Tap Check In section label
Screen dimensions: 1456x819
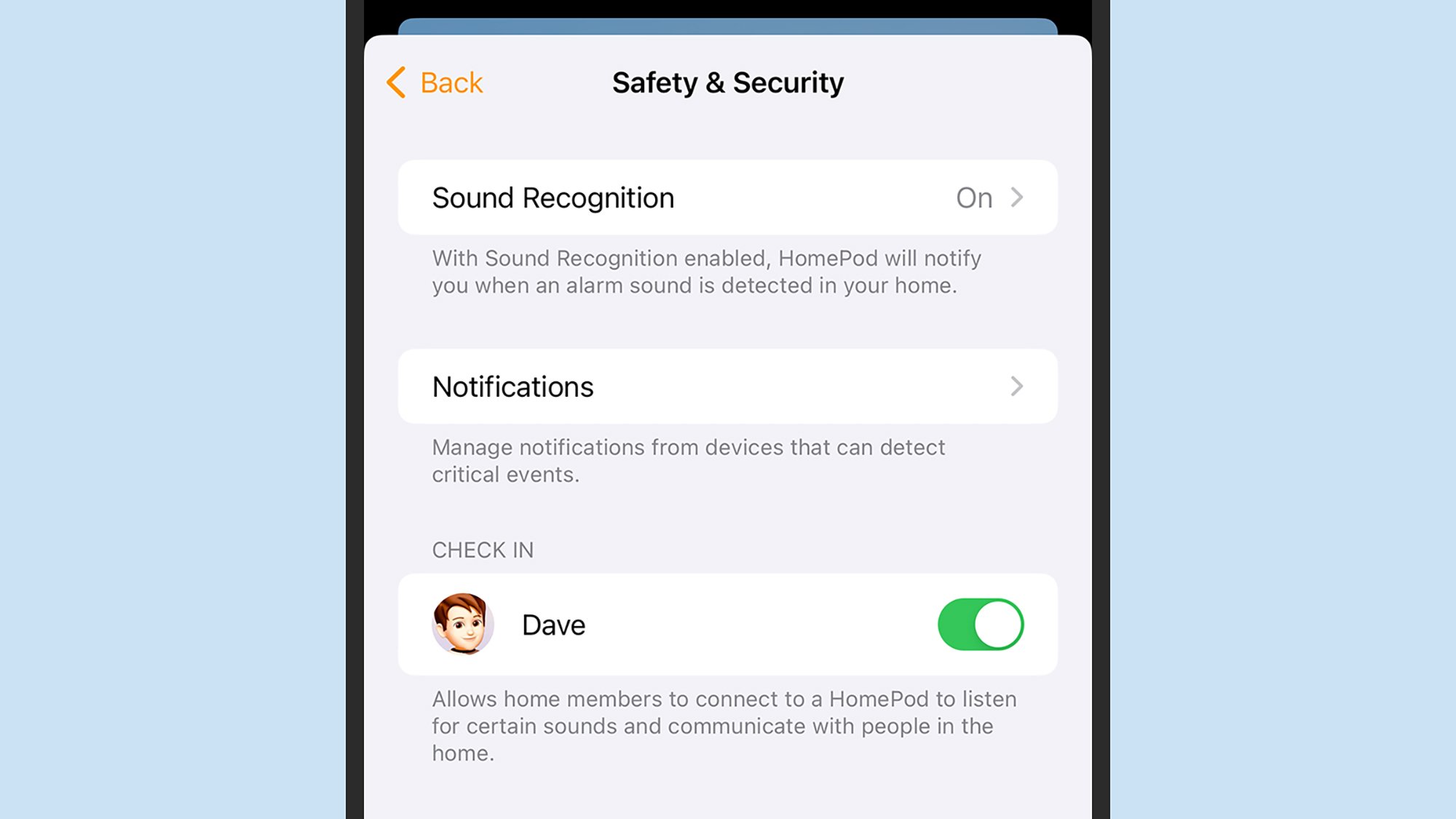pyautogui.click(x=482, y=549)
